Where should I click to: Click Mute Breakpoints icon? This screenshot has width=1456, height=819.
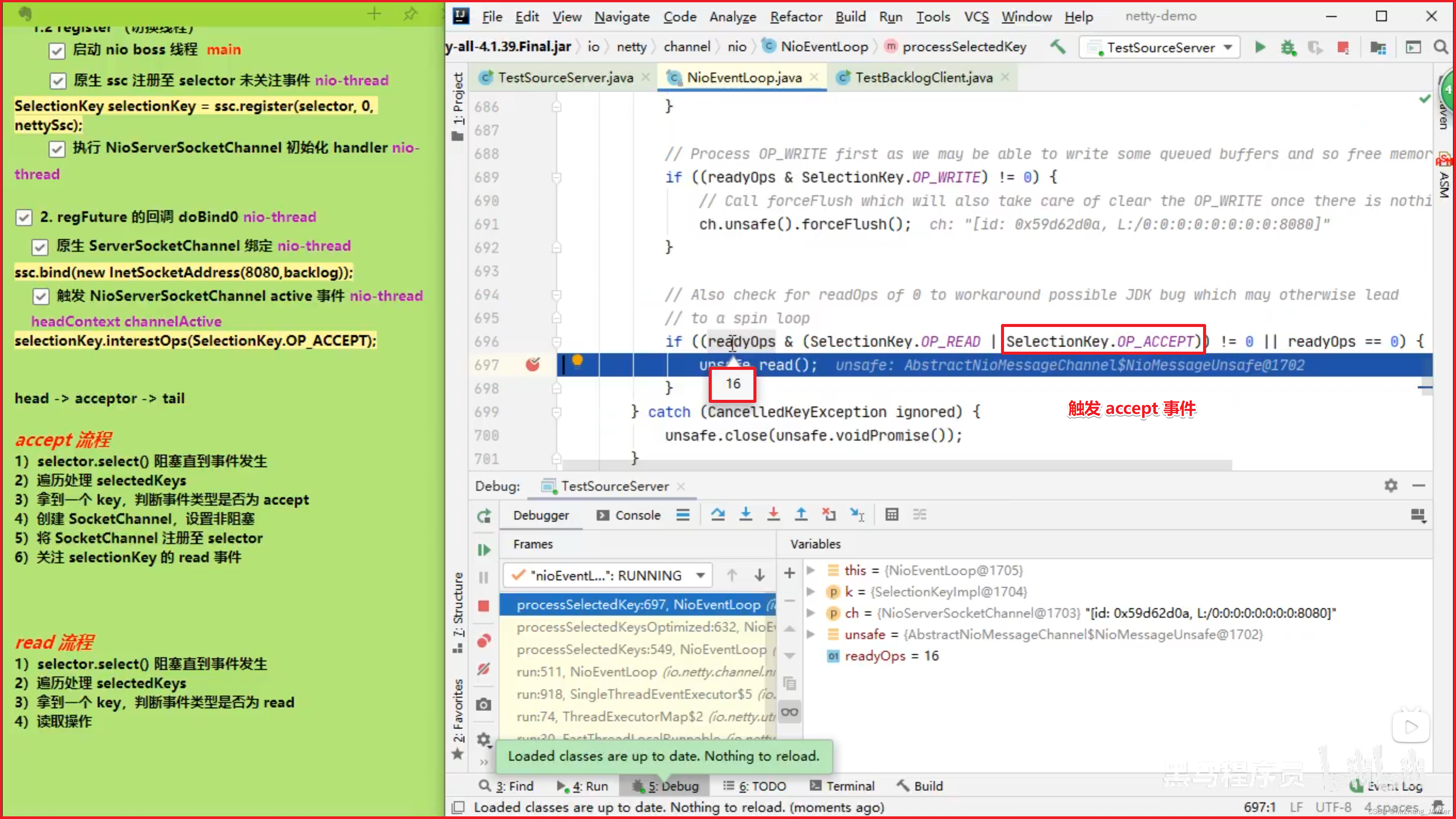(x=484, y=669)
